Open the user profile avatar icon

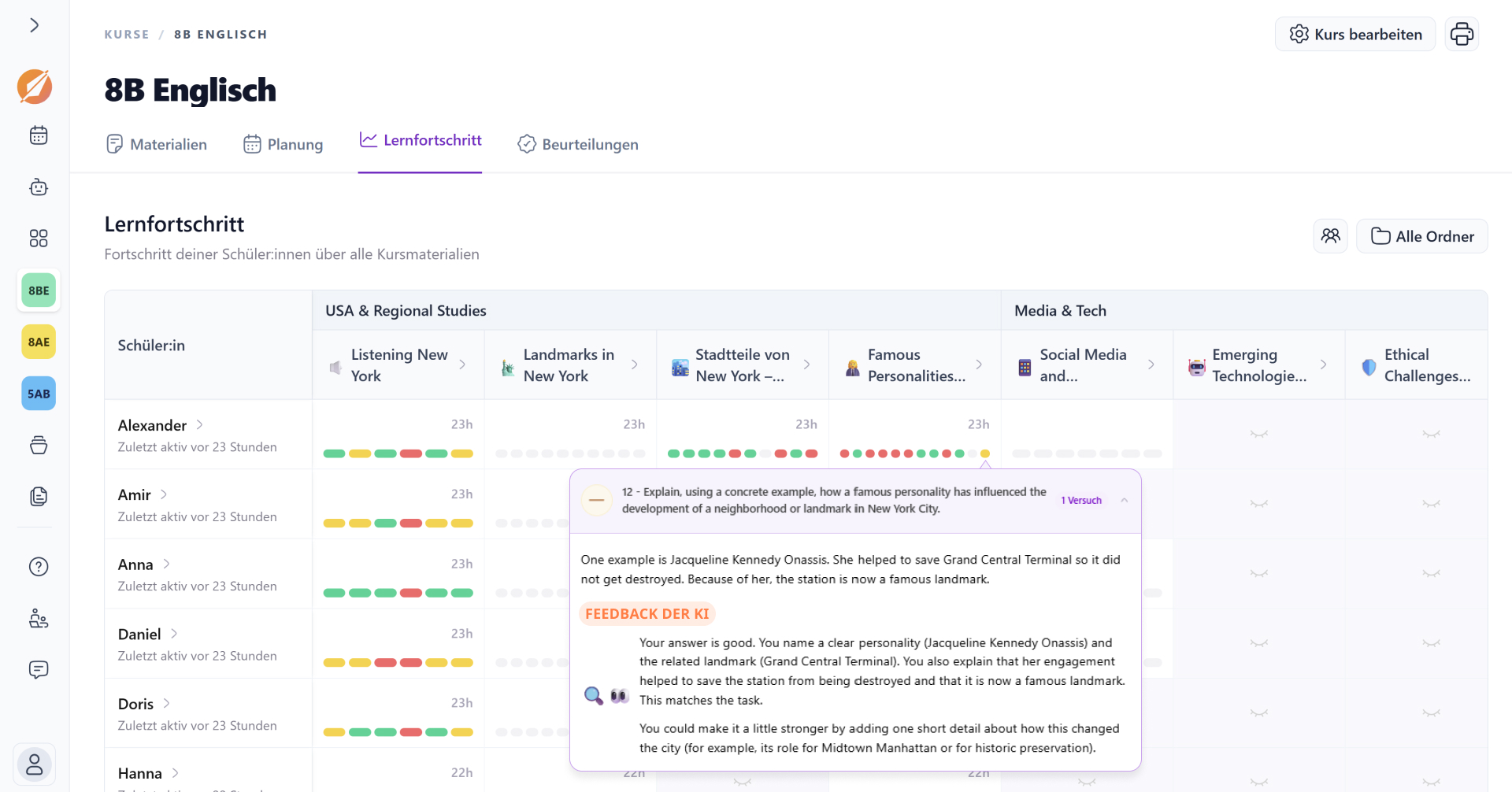coord(35,764)
